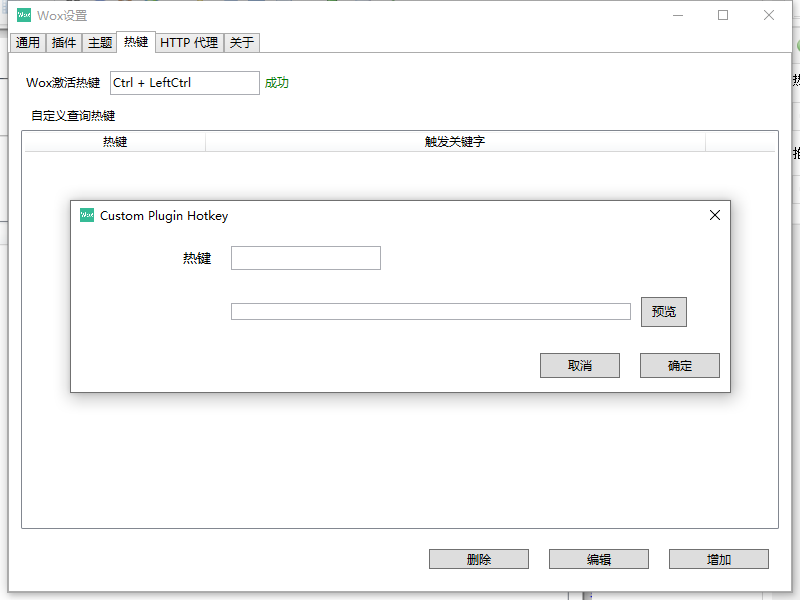The height and width of the screenshot is (600, 800).
Task: Close the Custom Plugin Hotkey dialog
Action: click(x=715, y=215)
